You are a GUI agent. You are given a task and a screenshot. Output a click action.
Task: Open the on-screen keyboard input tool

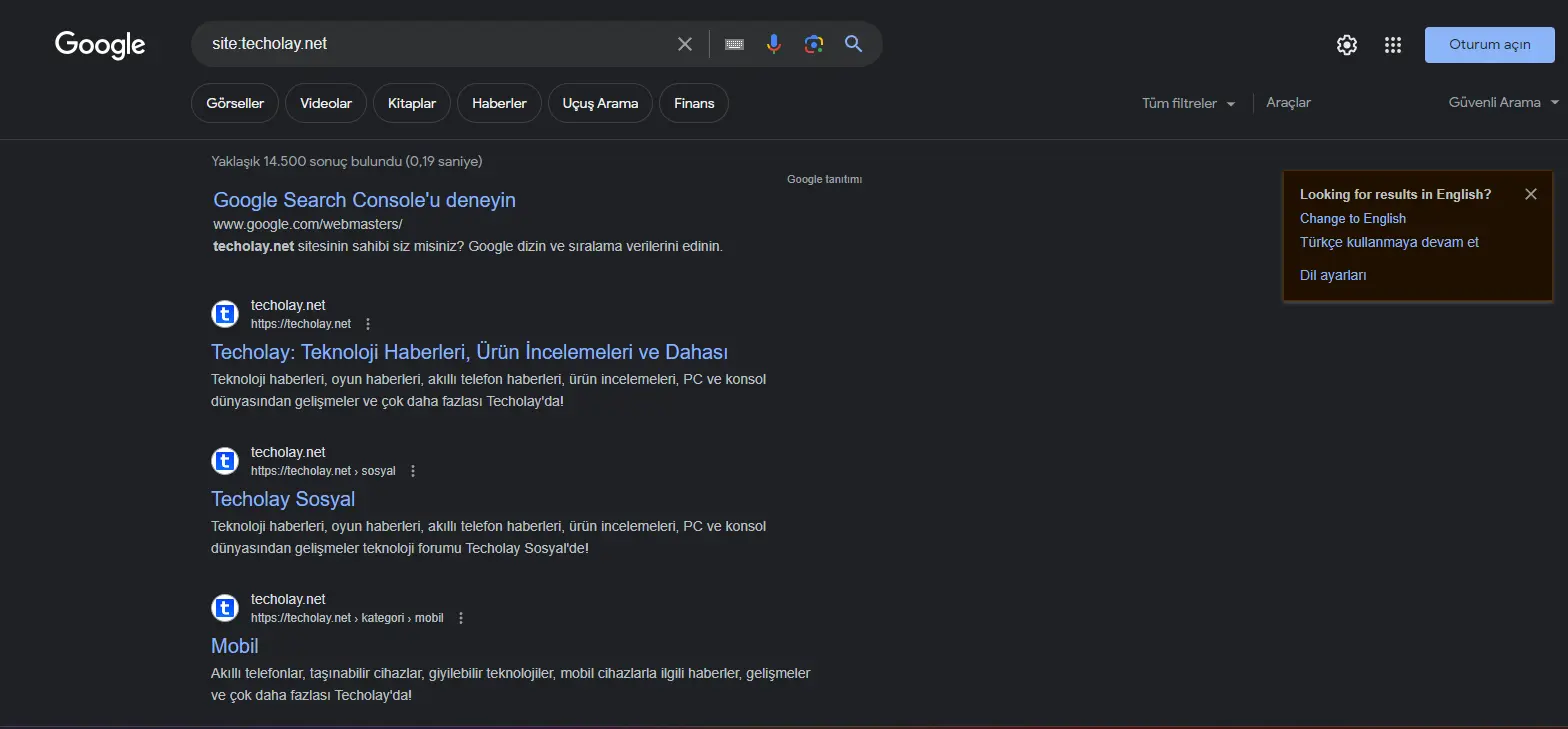point(734,44)
